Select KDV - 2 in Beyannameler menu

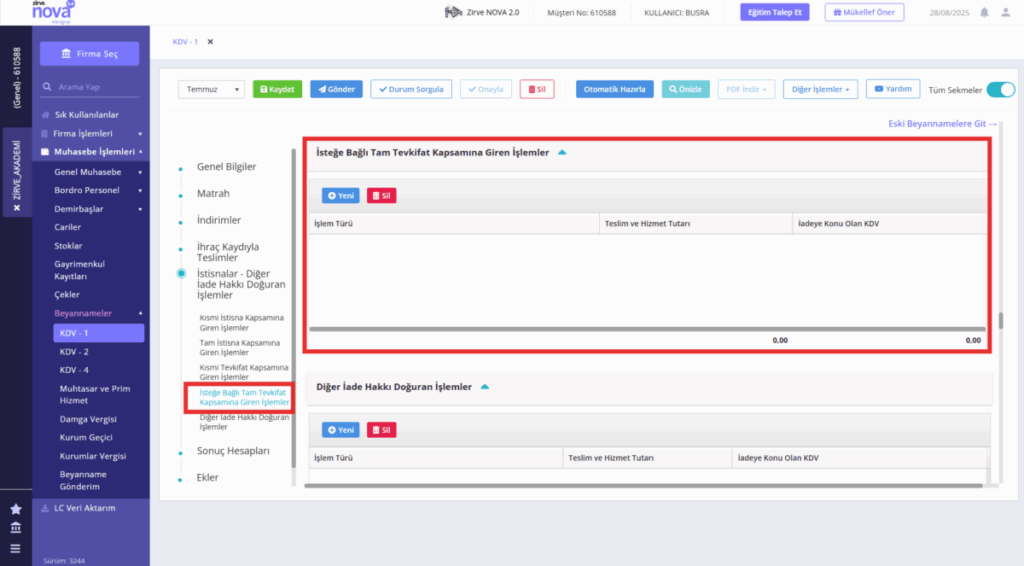coord(74,351)
